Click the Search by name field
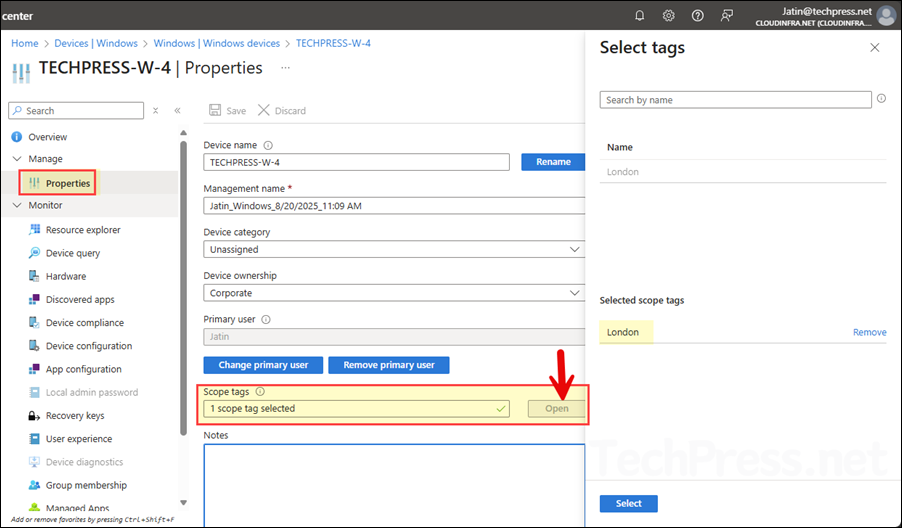 click(735, 100)
